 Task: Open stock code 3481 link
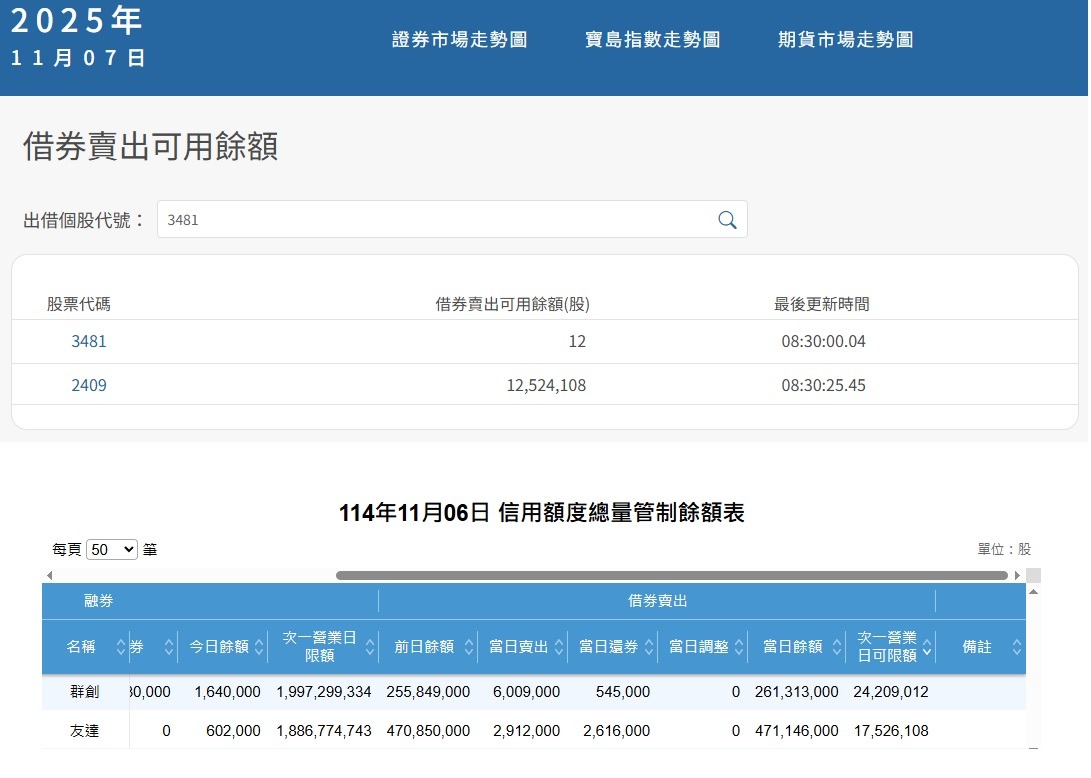pos(89,341)
